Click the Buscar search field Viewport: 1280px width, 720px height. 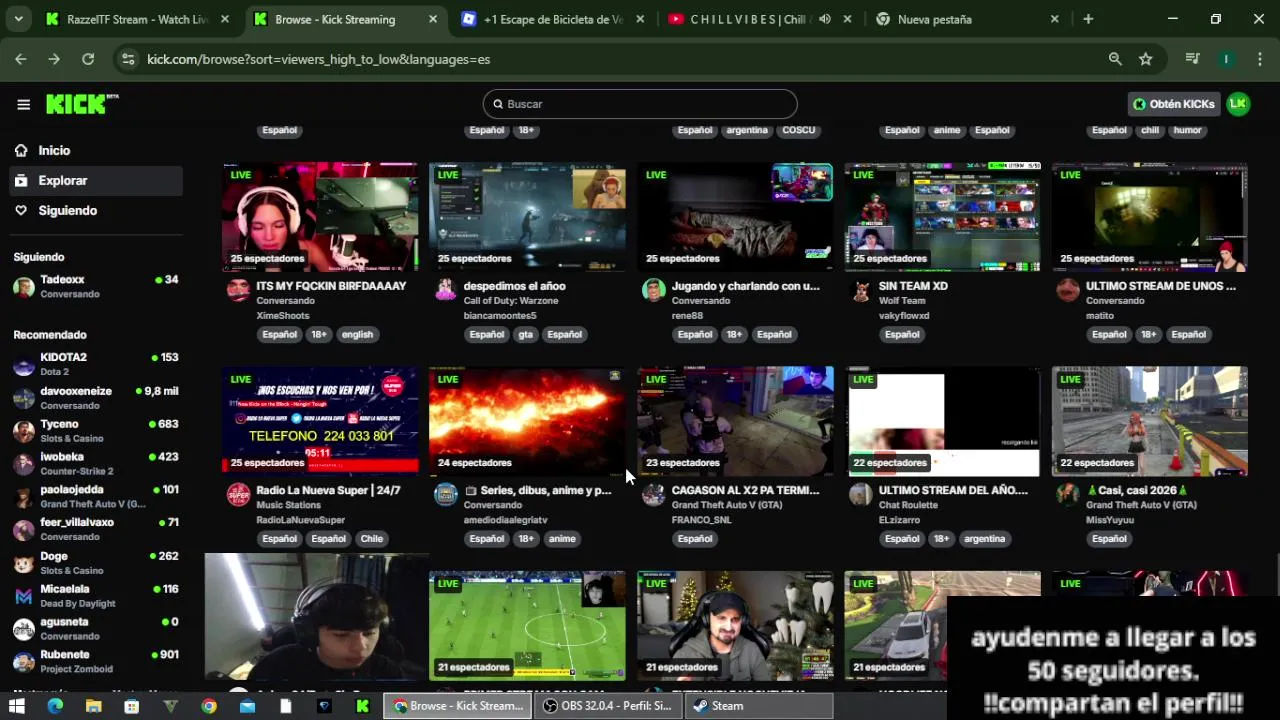coord(640,104)
